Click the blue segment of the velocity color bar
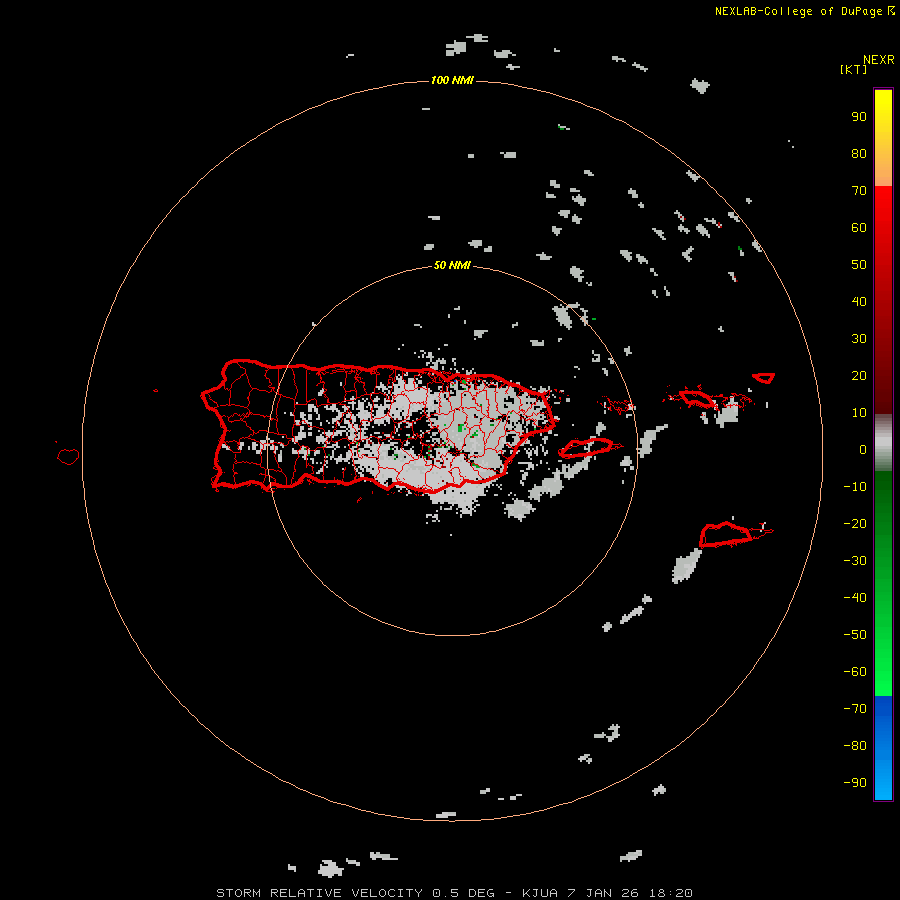The height and width of the screenshot is (900, 900). point(883,747)
